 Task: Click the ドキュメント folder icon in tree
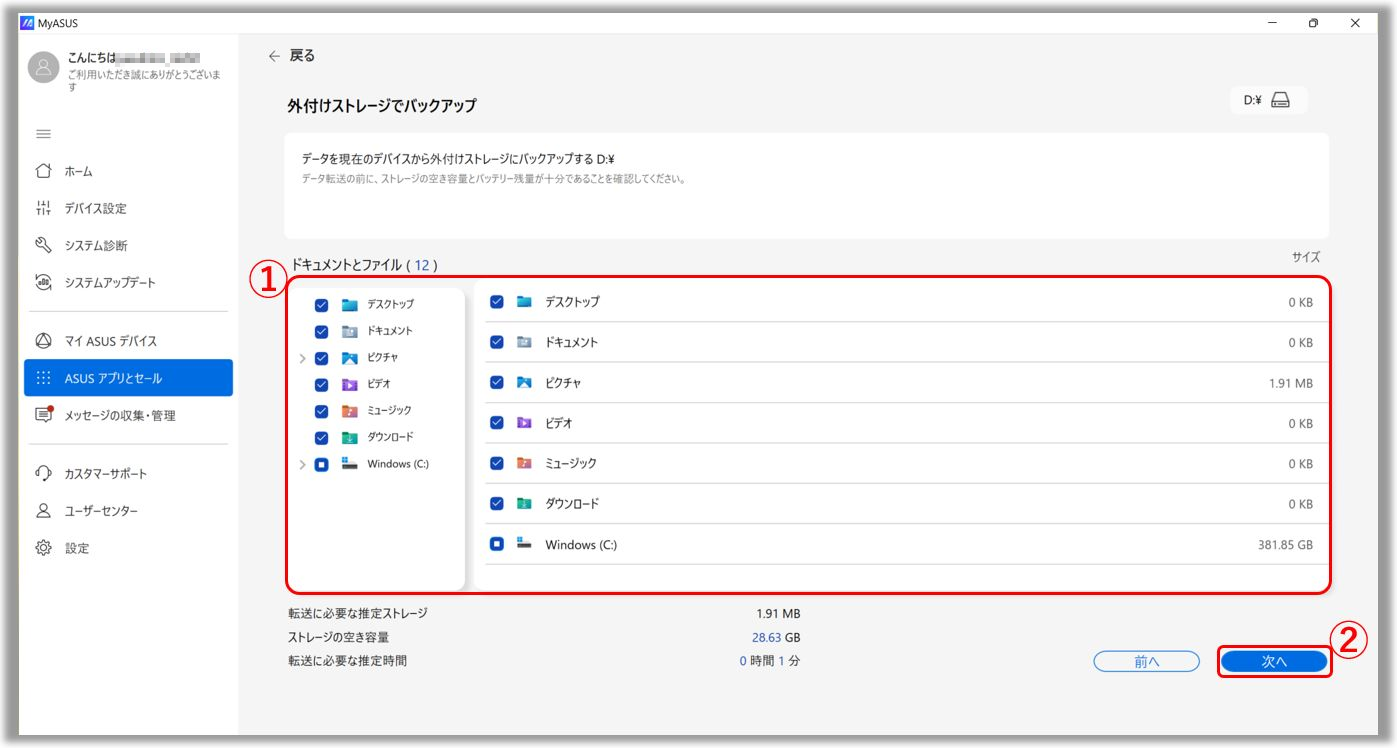tap(349, 331)
